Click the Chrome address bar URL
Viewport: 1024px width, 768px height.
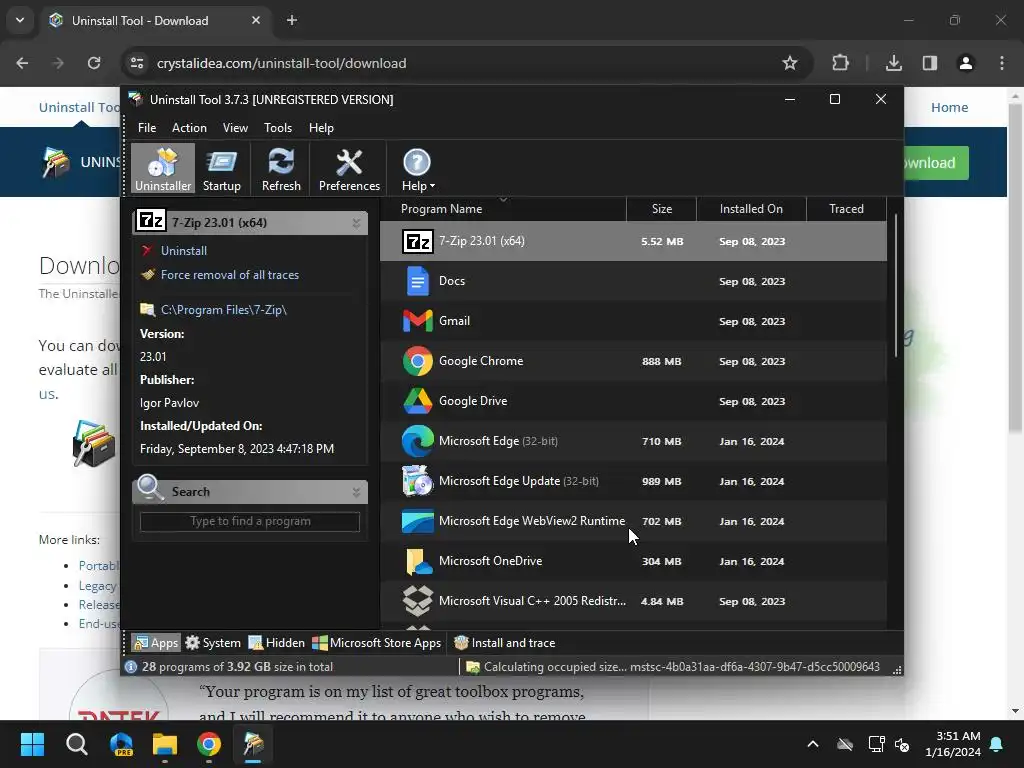click(x=281, y=63)
